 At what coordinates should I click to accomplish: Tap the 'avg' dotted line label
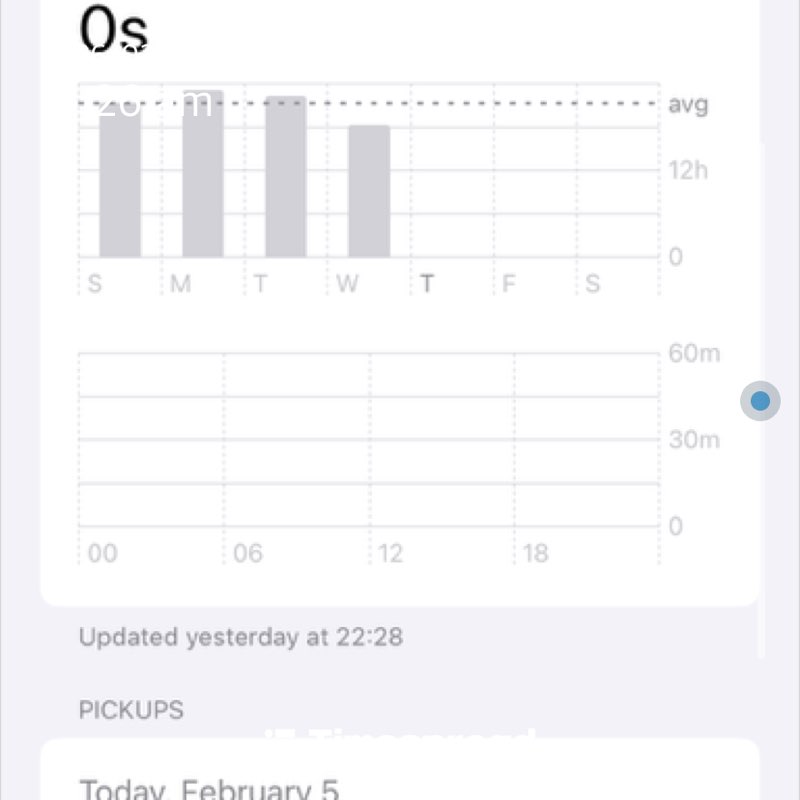coord(688,104)
